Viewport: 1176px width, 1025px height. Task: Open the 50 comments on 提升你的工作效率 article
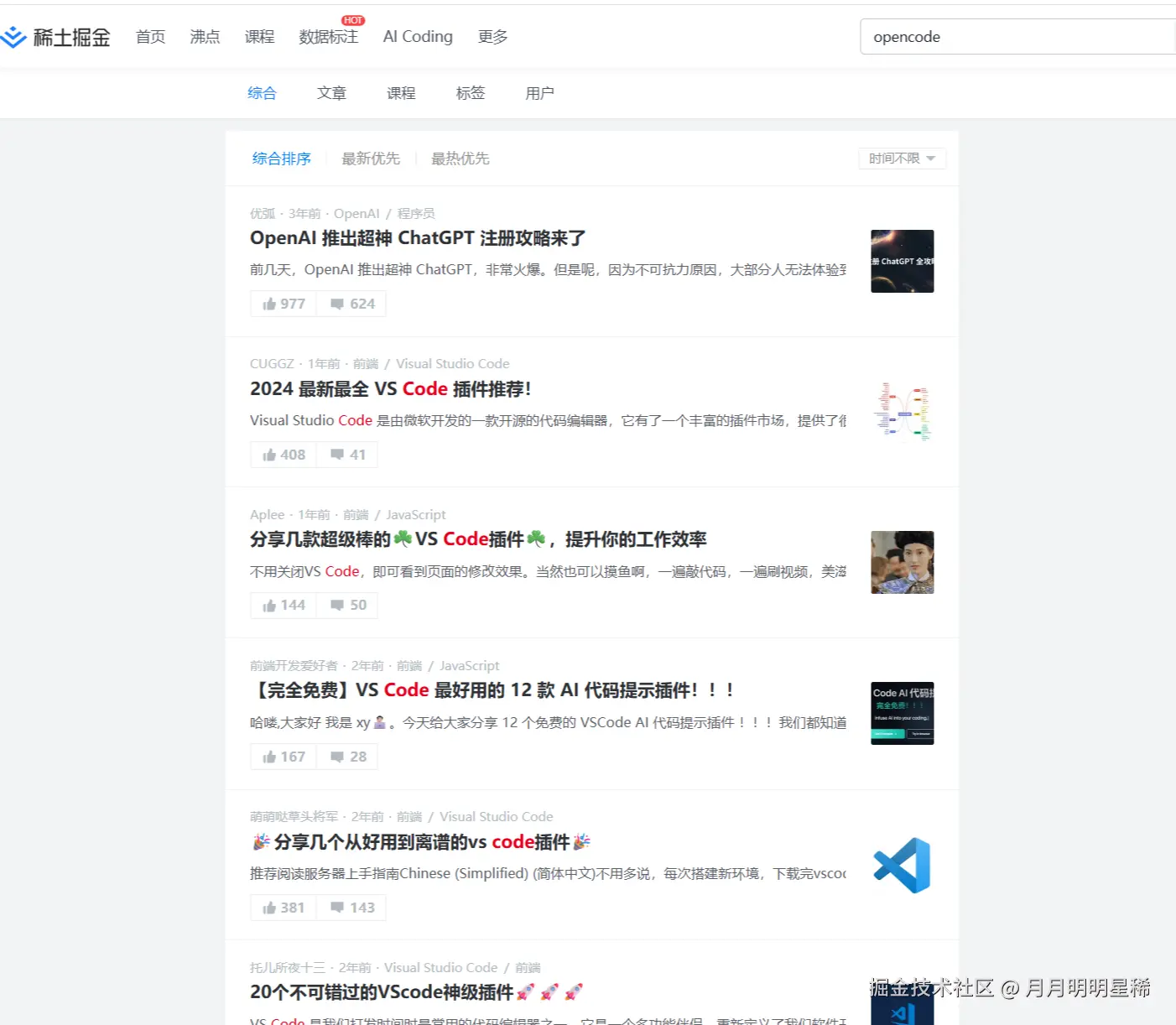tap(347, 605)
